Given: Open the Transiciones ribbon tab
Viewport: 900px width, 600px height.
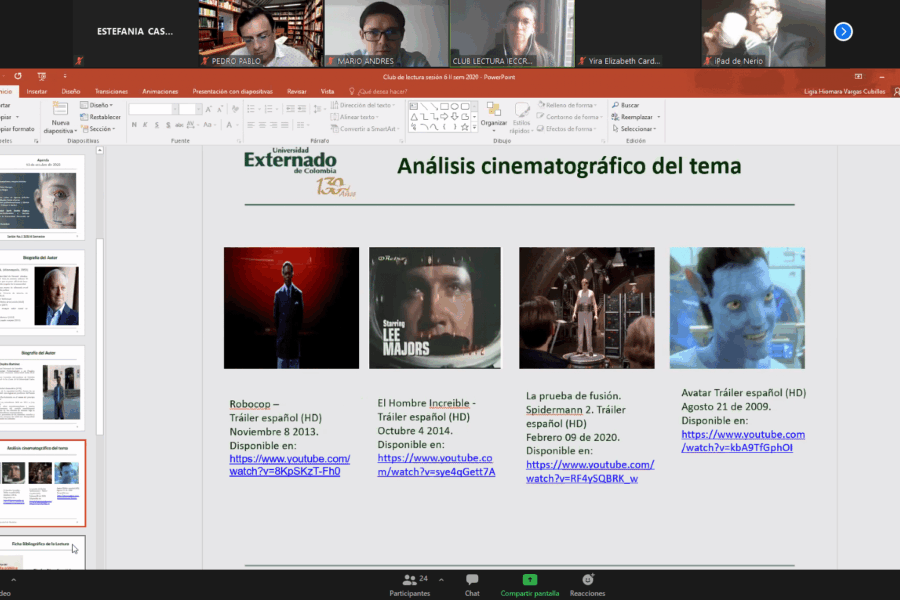Looking at the screenshot, I should 111,91.
